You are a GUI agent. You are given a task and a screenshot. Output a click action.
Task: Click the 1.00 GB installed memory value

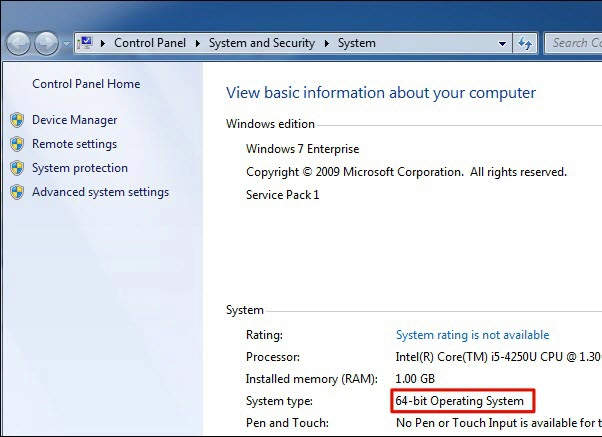point(415,379)
